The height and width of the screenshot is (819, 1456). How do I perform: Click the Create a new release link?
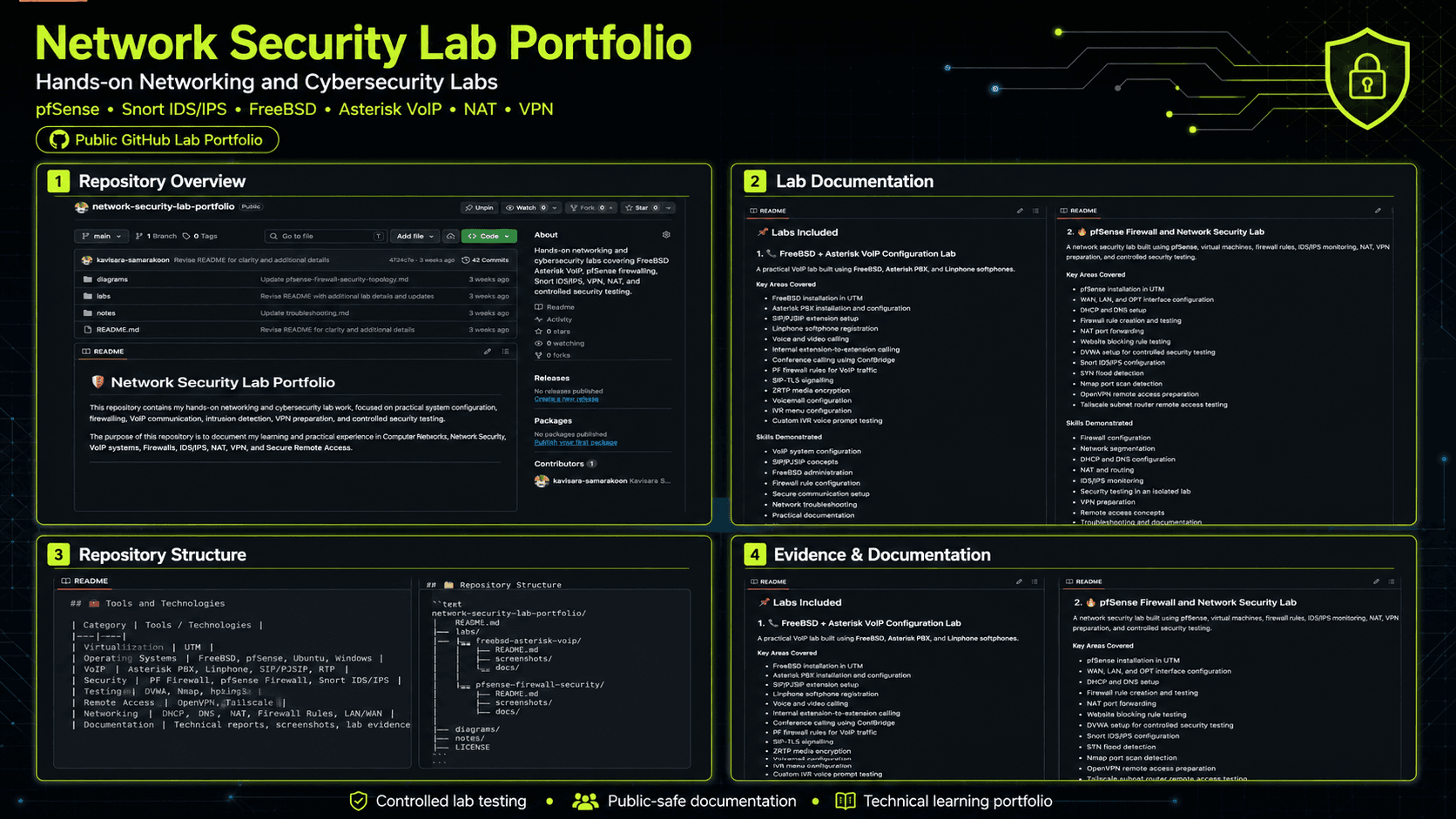pyautogui.click(x=566, y=399)
